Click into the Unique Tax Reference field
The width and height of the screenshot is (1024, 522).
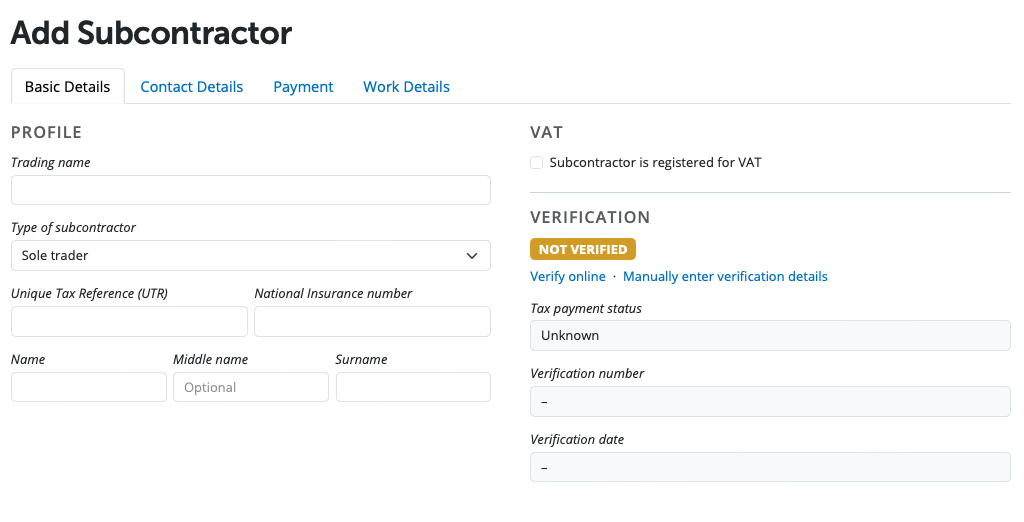129,321
